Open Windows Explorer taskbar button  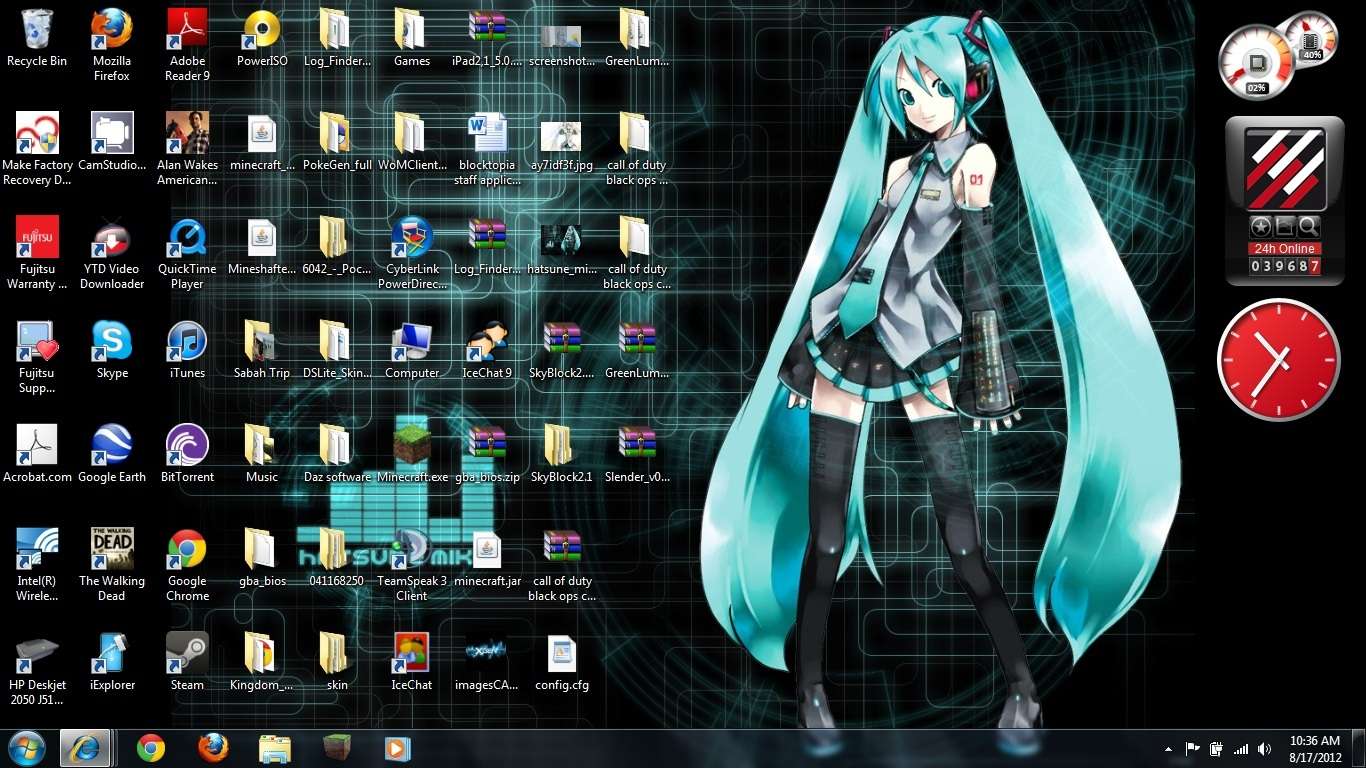tap(274, 748)
